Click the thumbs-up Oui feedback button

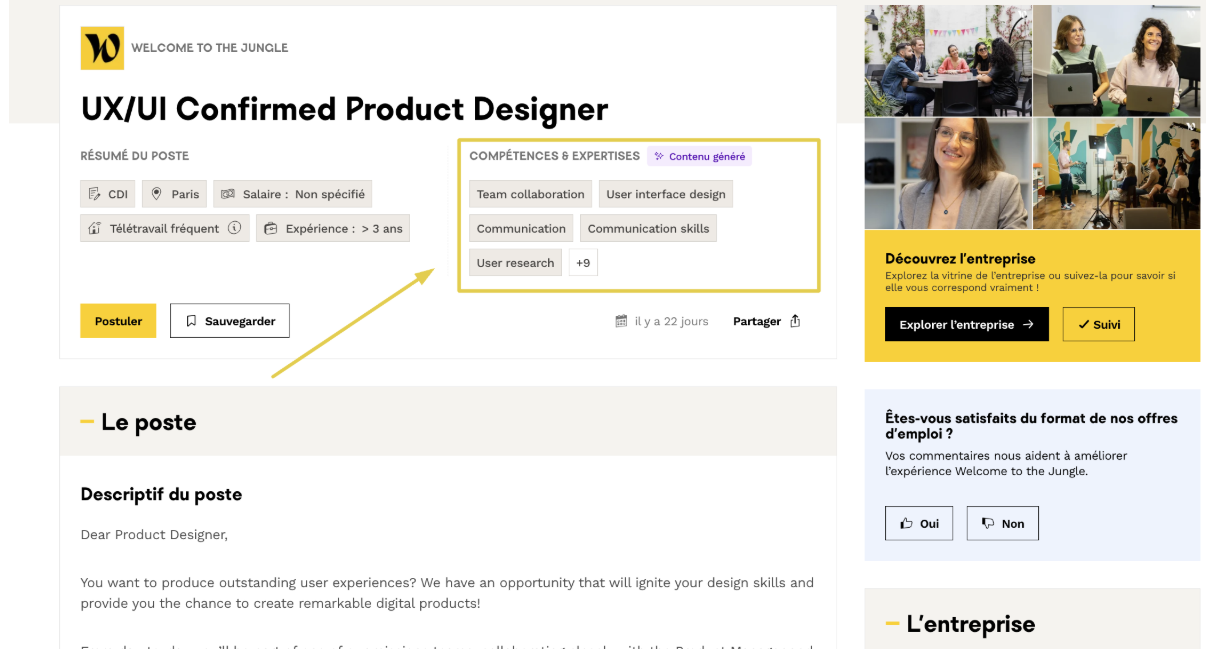[918, 523]
